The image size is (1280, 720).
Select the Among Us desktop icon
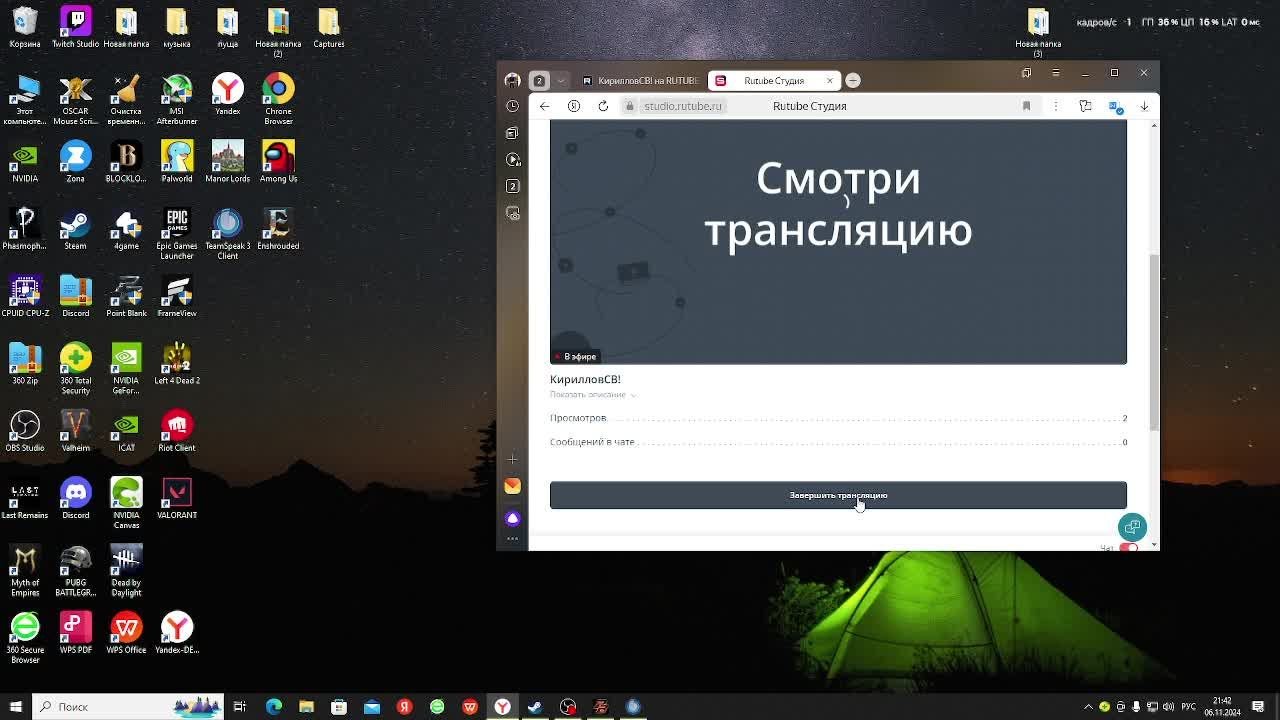pos(278,162)
